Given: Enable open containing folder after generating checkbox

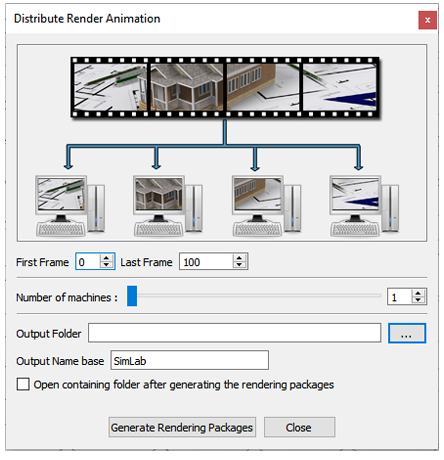Looking at the screenshot, I should (x=23, y=384).
